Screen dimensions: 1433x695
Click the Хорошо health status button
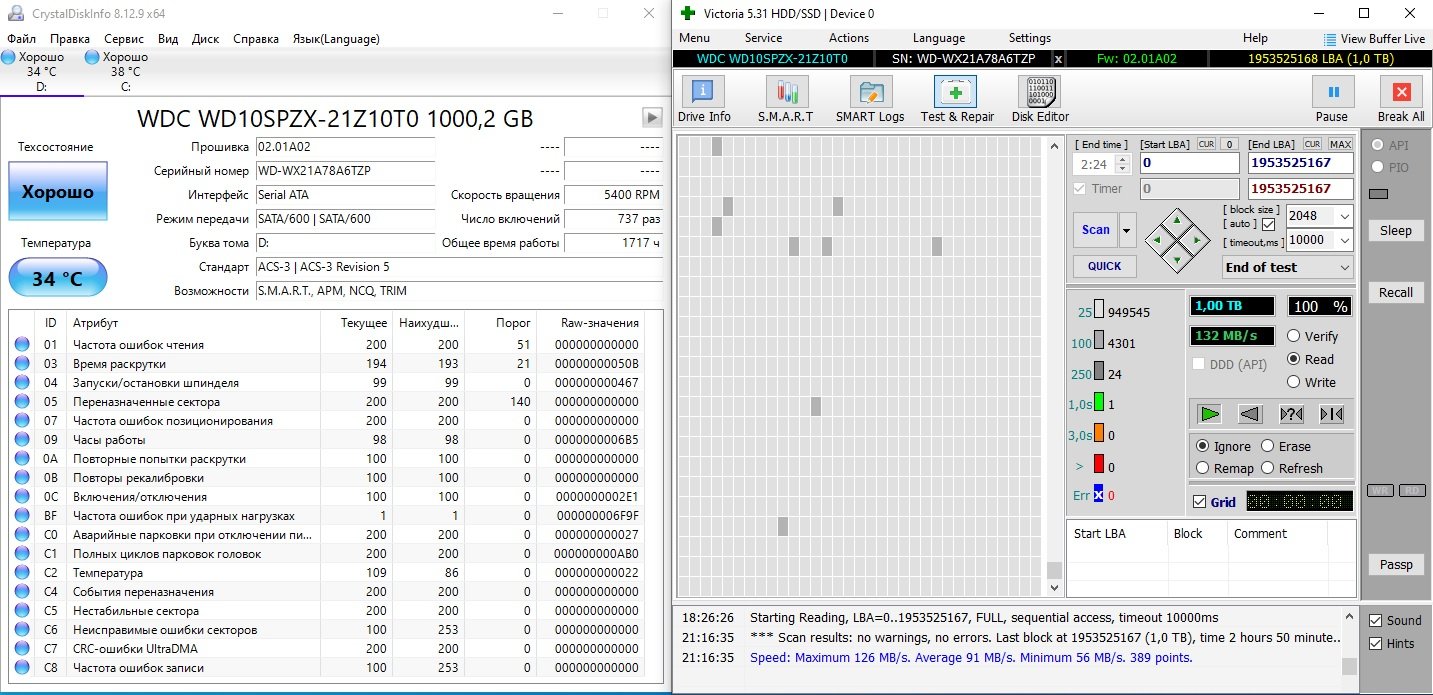coord(58,191)
